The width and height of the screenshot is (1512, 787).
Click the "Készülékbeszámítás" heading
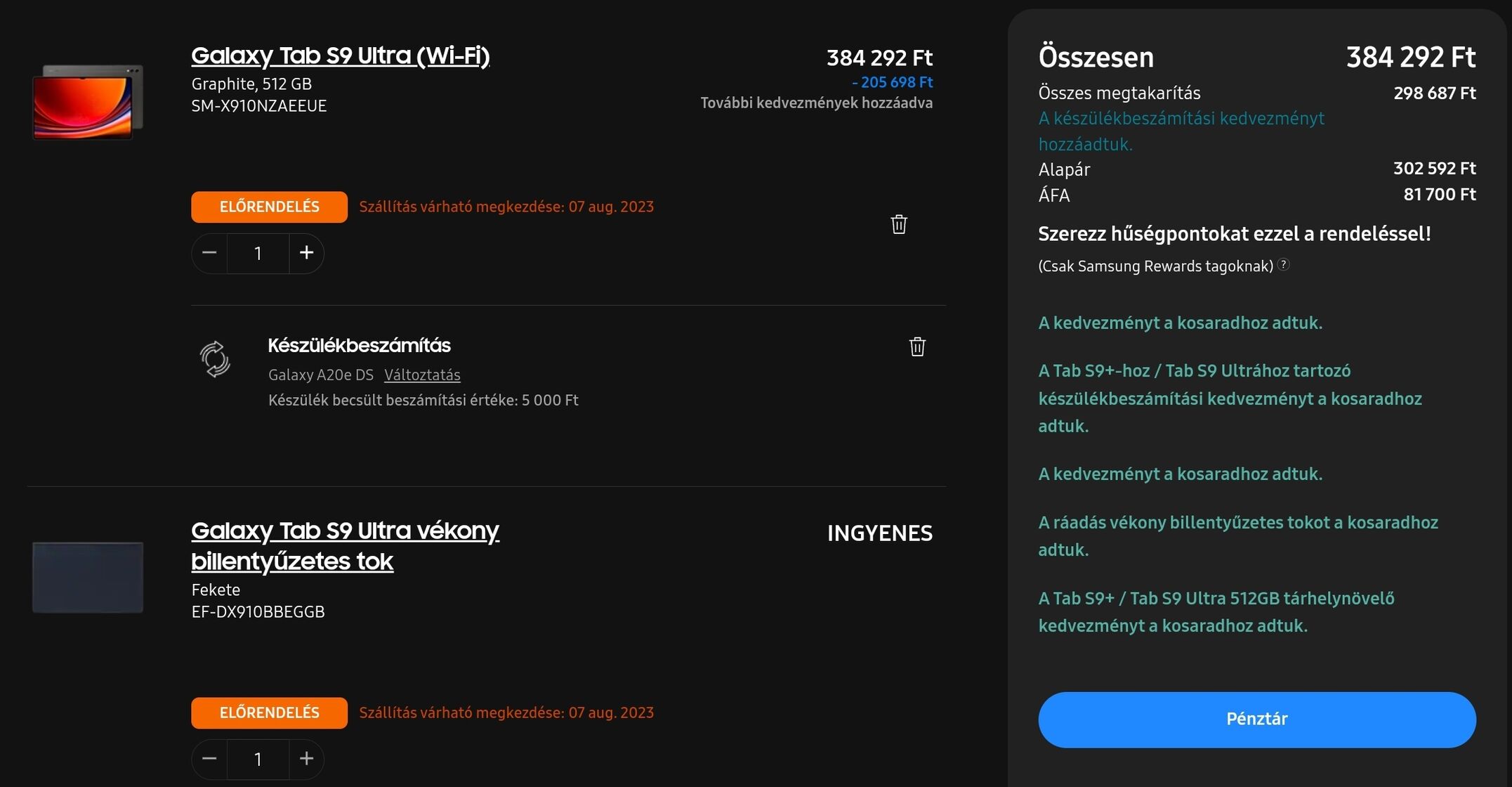click(359, 345)
